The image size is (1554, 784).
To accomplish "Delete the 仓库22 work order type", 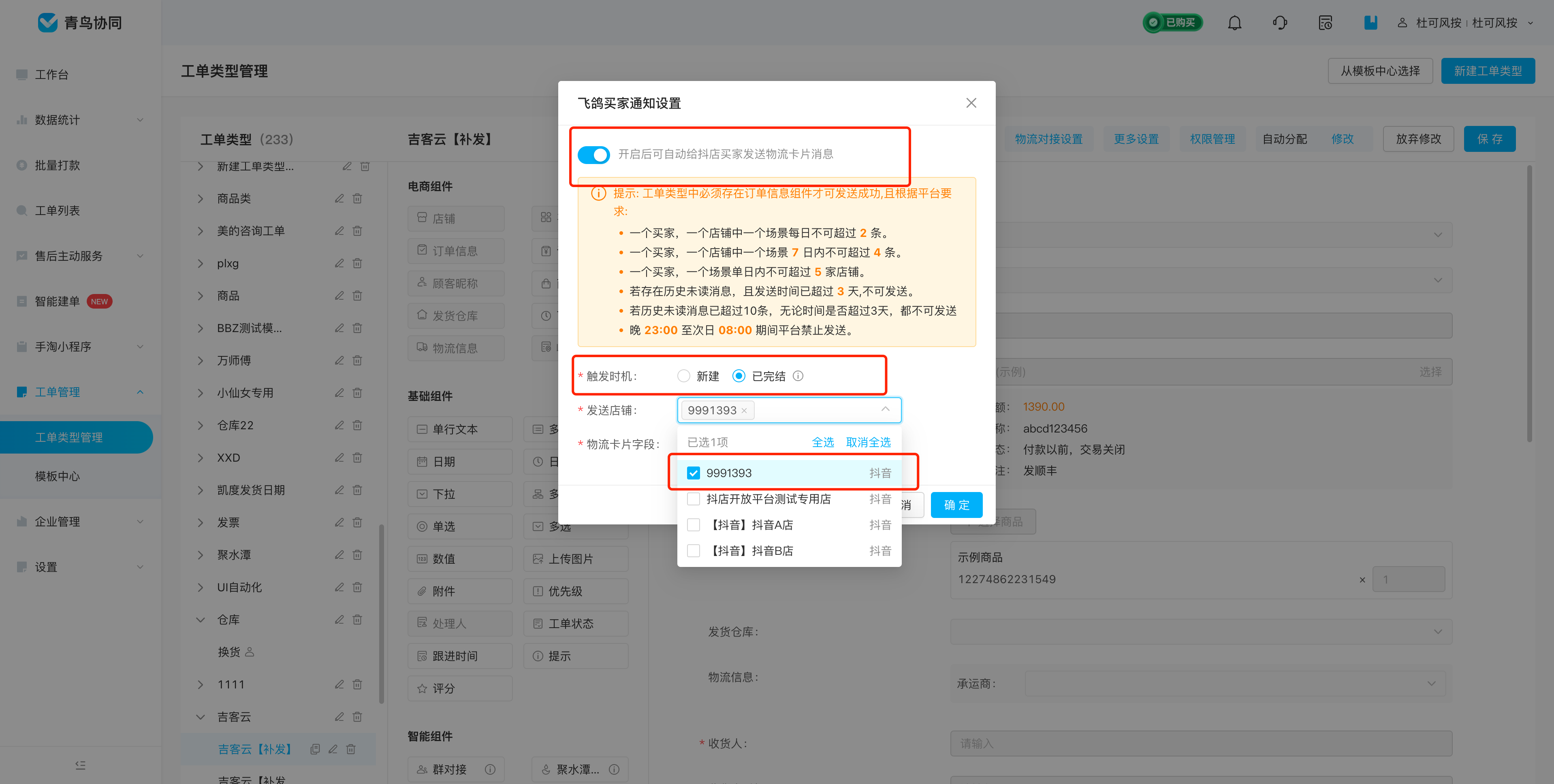I will tap(357, 425).
